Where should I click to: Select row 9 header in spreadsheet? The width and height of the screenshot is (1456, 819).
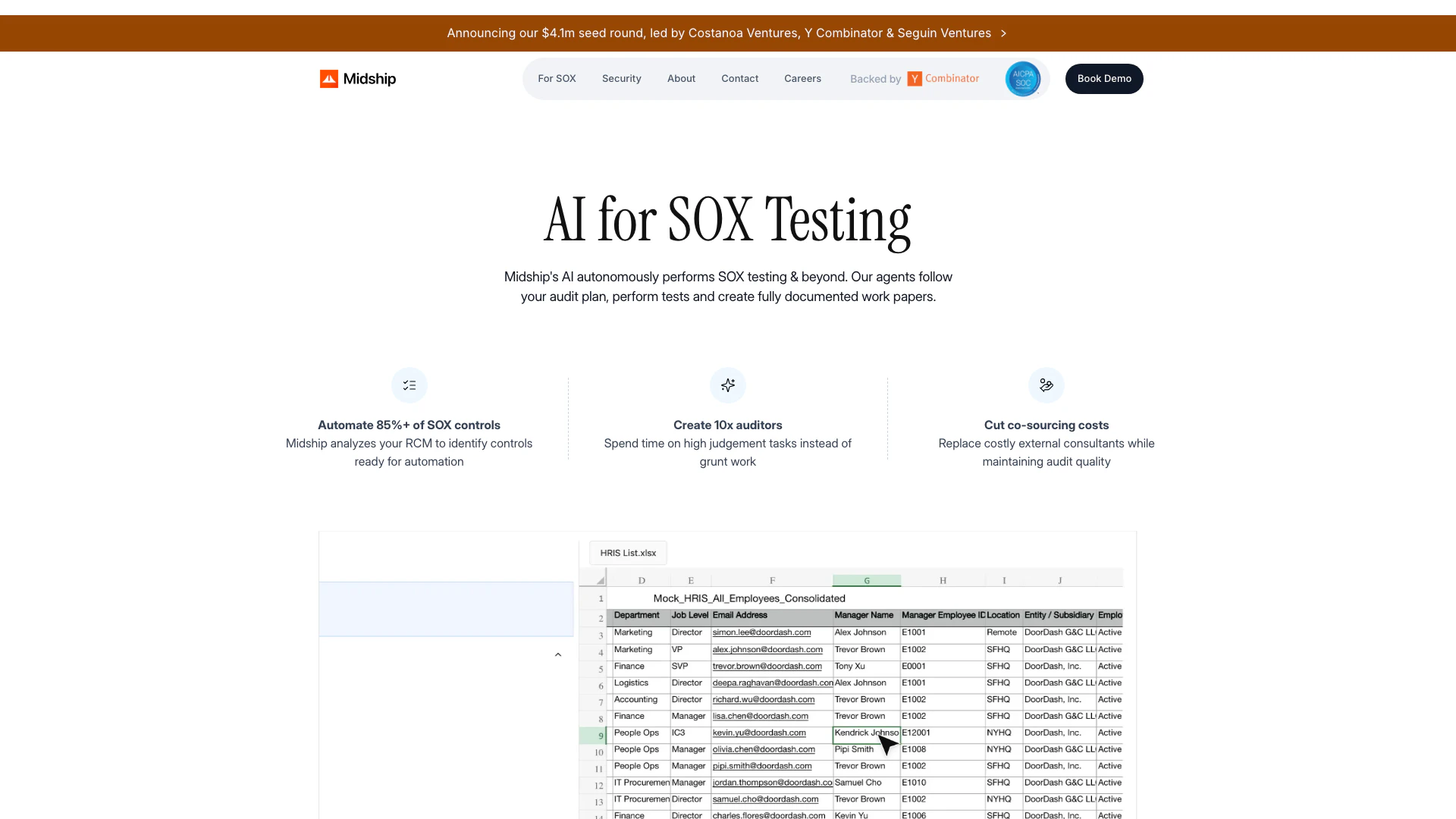point(594,736)
